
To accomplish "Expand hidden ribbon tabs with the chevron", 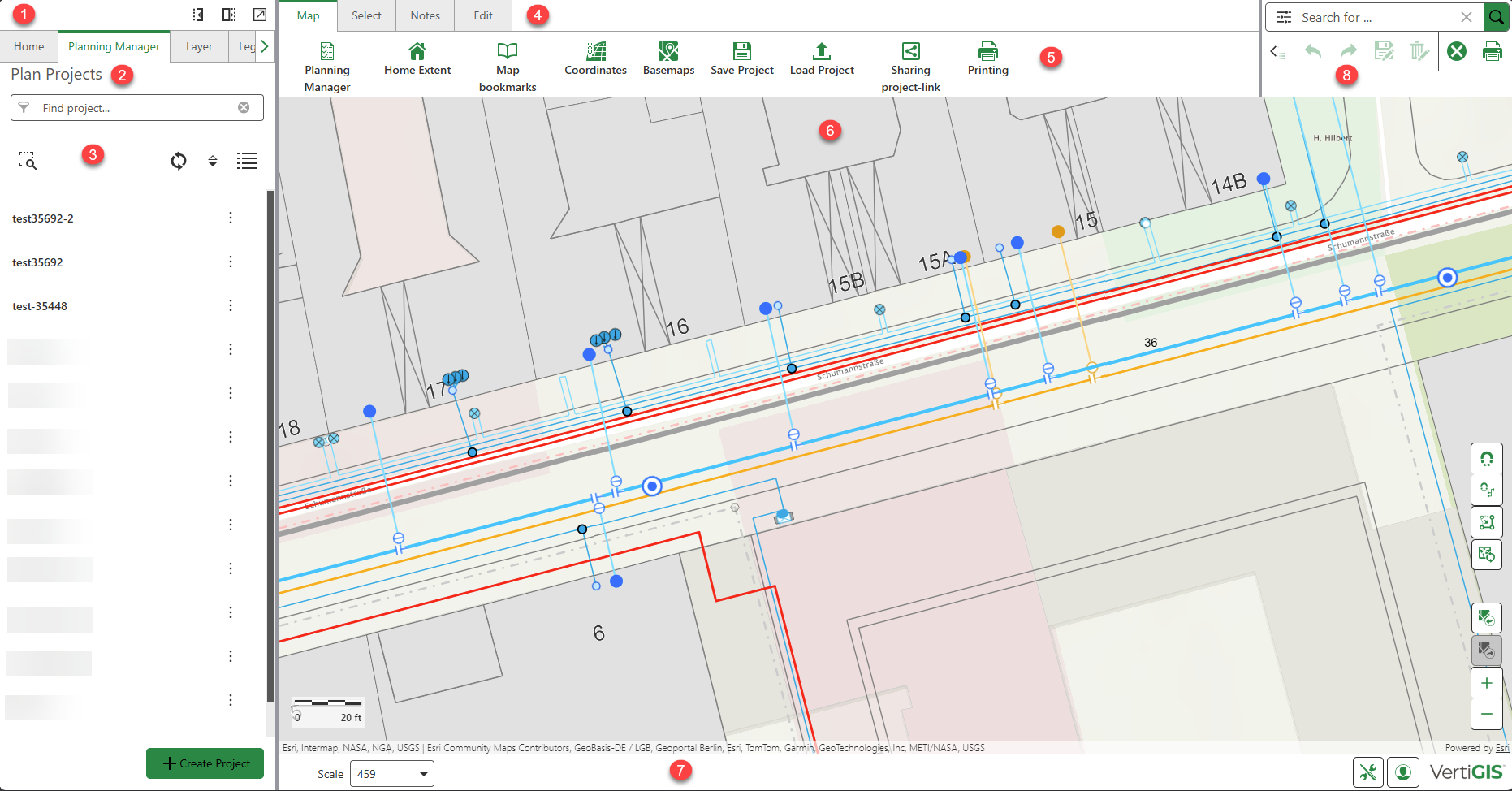I will point(264,46).
